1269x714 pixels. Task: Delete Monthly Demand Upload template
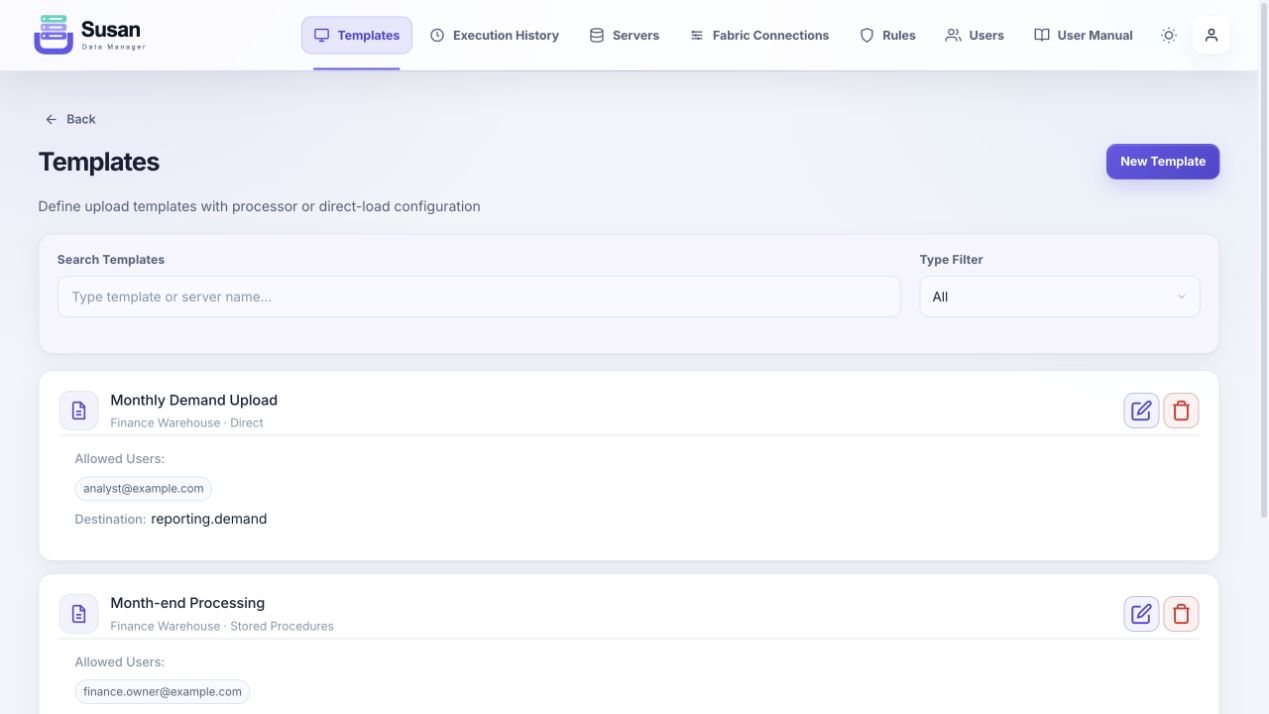[x=1181, y=410]
